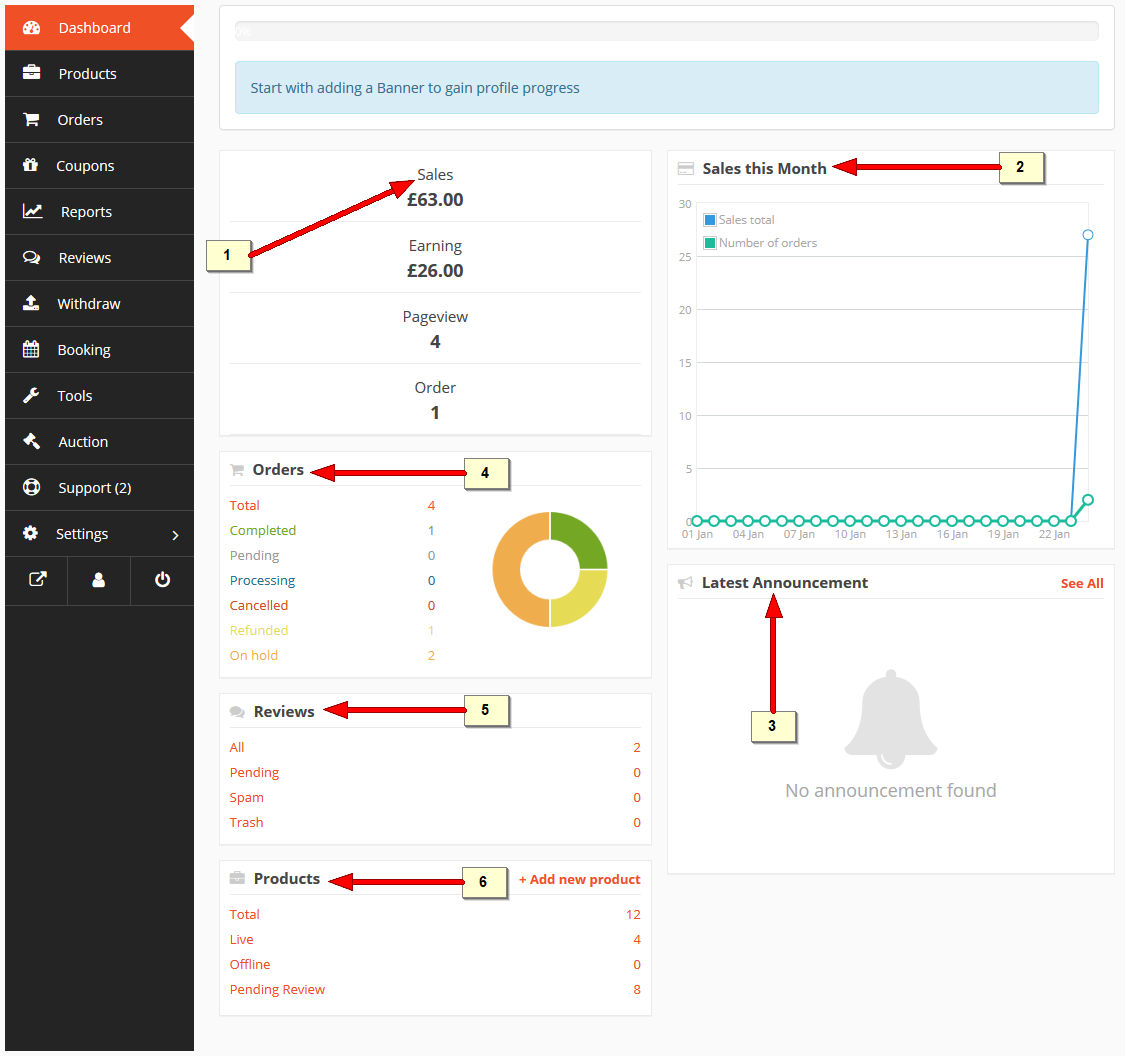Open the Coupons menu item

99,165
